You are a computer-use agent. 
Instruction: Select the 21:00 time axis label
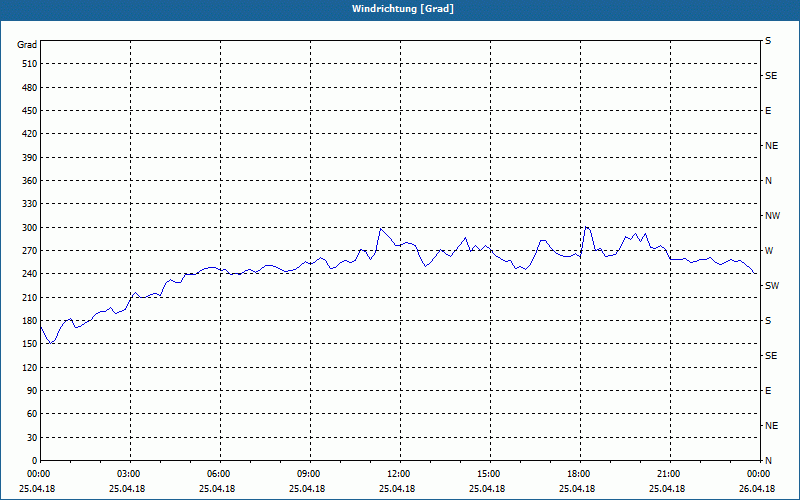[670, 473]
